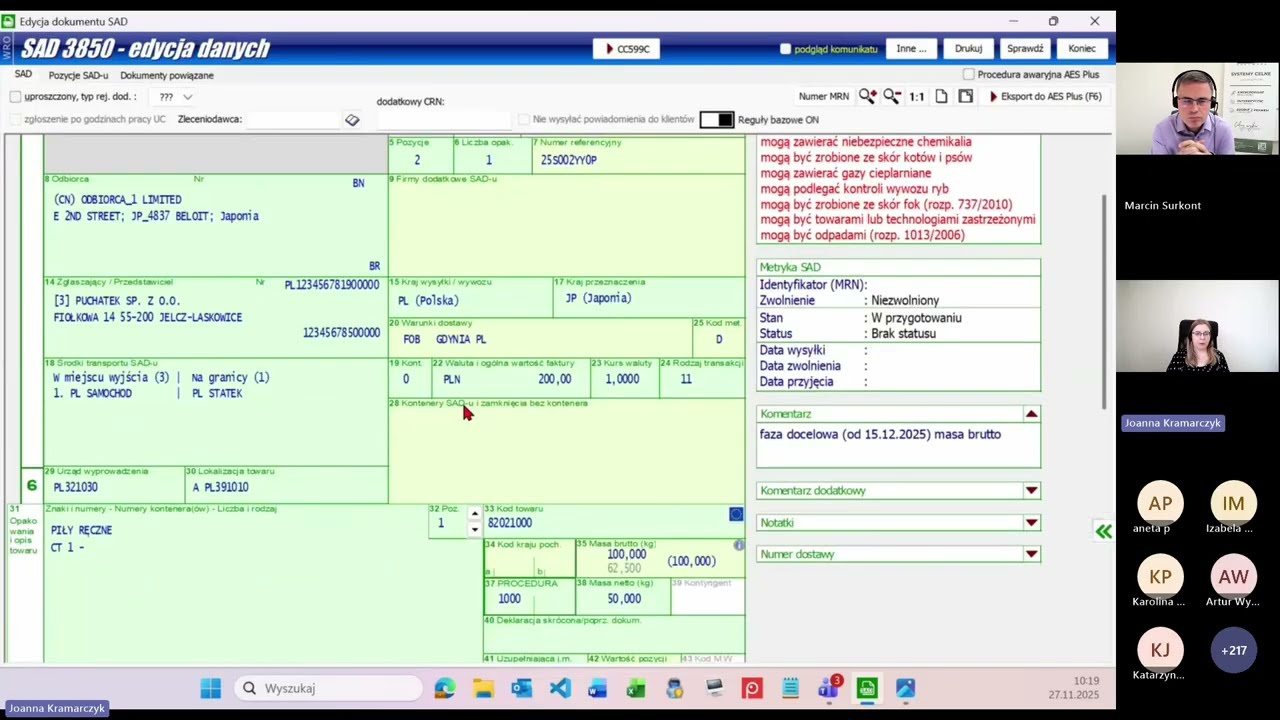Click the Zleceniodawca input field
This screenshot has width=1280, height=720.
(294, 119)
